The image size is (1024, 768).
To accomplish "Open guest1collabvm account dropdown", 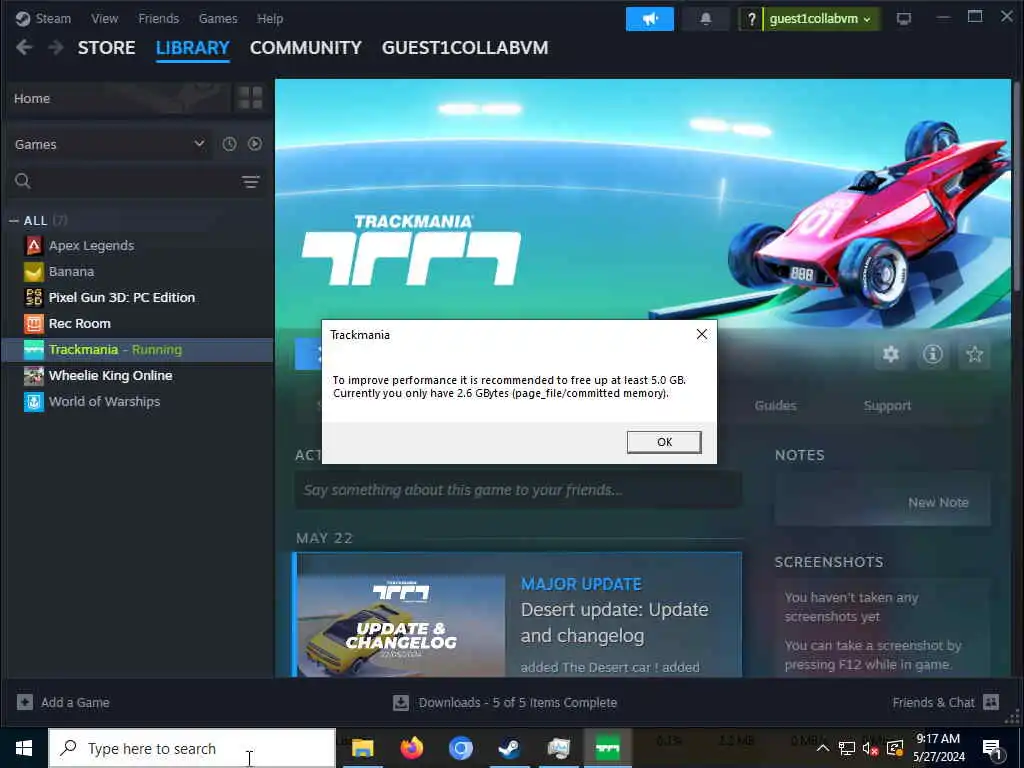I will coord(820,19).
